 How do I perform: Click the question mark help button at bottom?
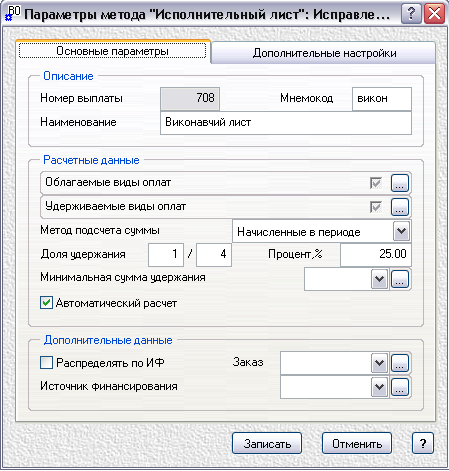(x=423, y=443)
